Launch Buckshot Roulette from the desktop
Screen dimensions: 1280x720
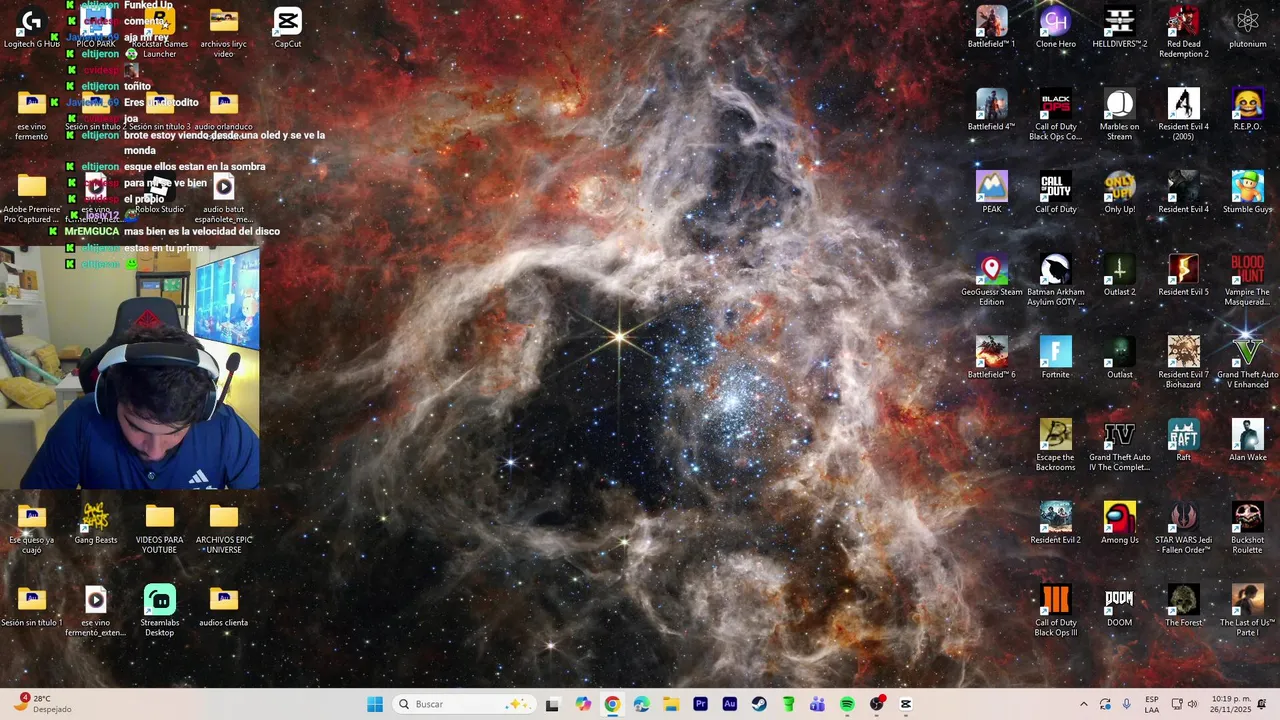(x=1248, y=528)
